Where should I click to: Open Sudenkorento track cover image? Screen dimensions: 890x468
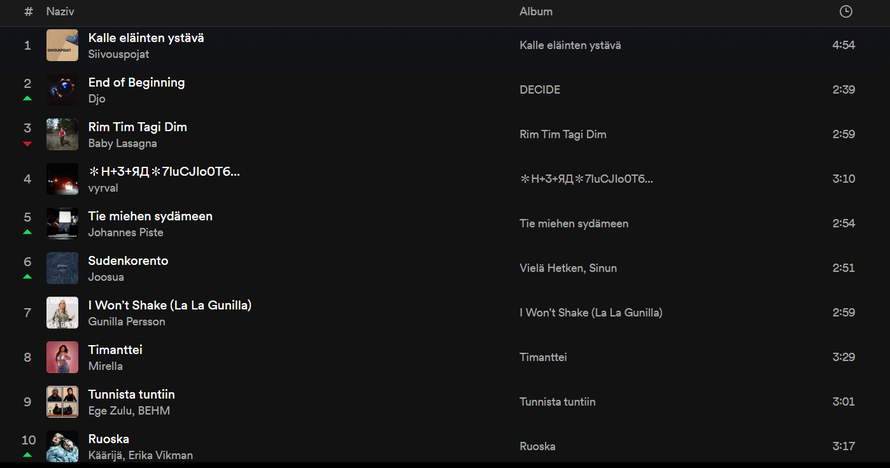[x=62, y=268]
